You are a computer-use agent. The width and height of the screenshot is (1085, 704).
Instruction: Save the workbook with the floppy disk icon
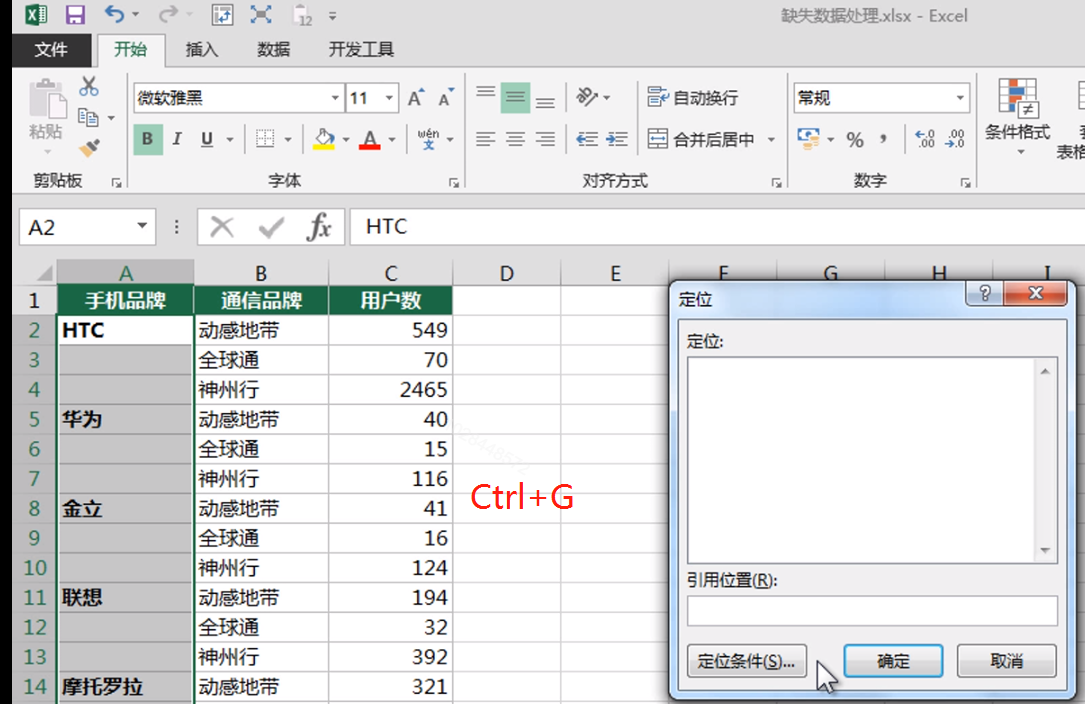tap(75, 15)
